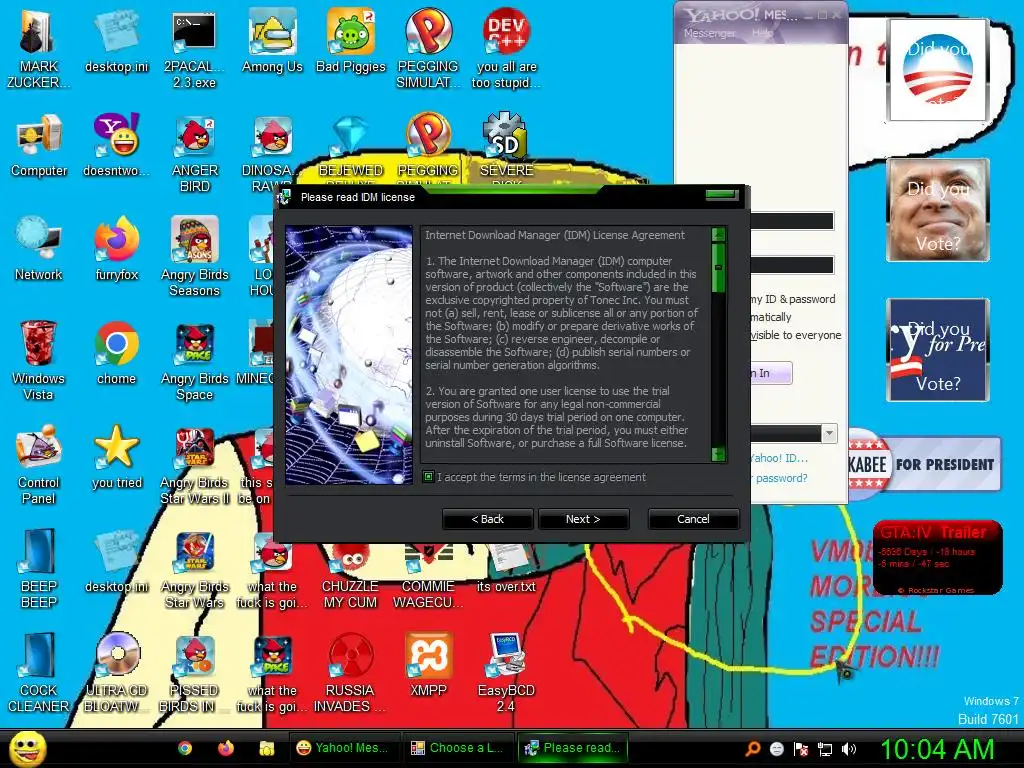Viewport: 1024px width, 768px height.
Task: Open the Control Panel desktop icon
Action: (x=39, y=464)
